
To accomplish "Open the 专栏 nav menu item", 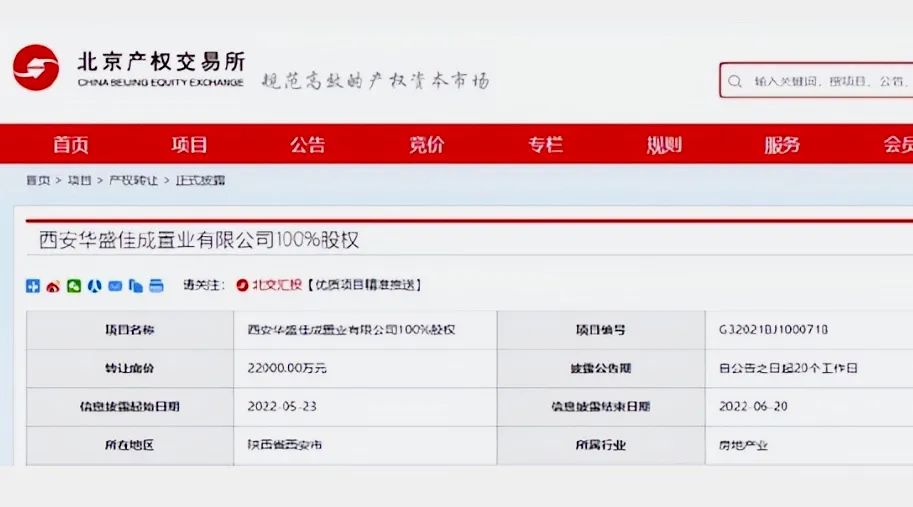I will (546, 144).
